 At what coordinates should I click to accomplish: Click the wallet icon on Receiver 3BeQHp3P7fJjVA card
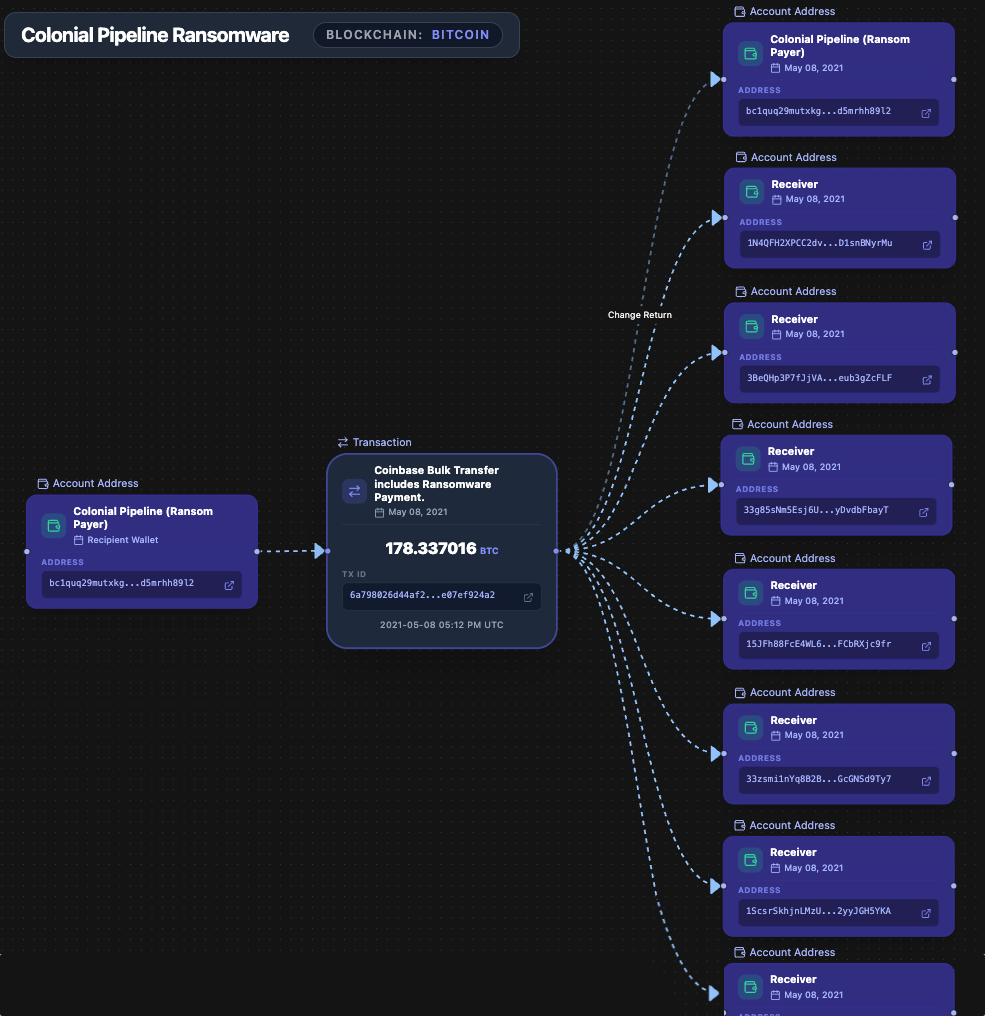click(749, 326)
